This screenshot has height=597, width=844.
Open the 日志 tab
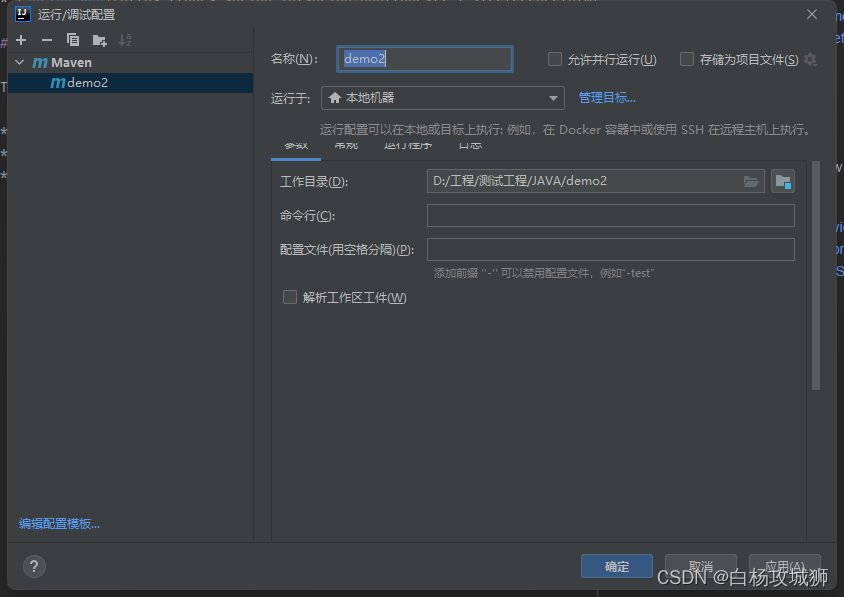pyautogui.click(x=470, y=145)
